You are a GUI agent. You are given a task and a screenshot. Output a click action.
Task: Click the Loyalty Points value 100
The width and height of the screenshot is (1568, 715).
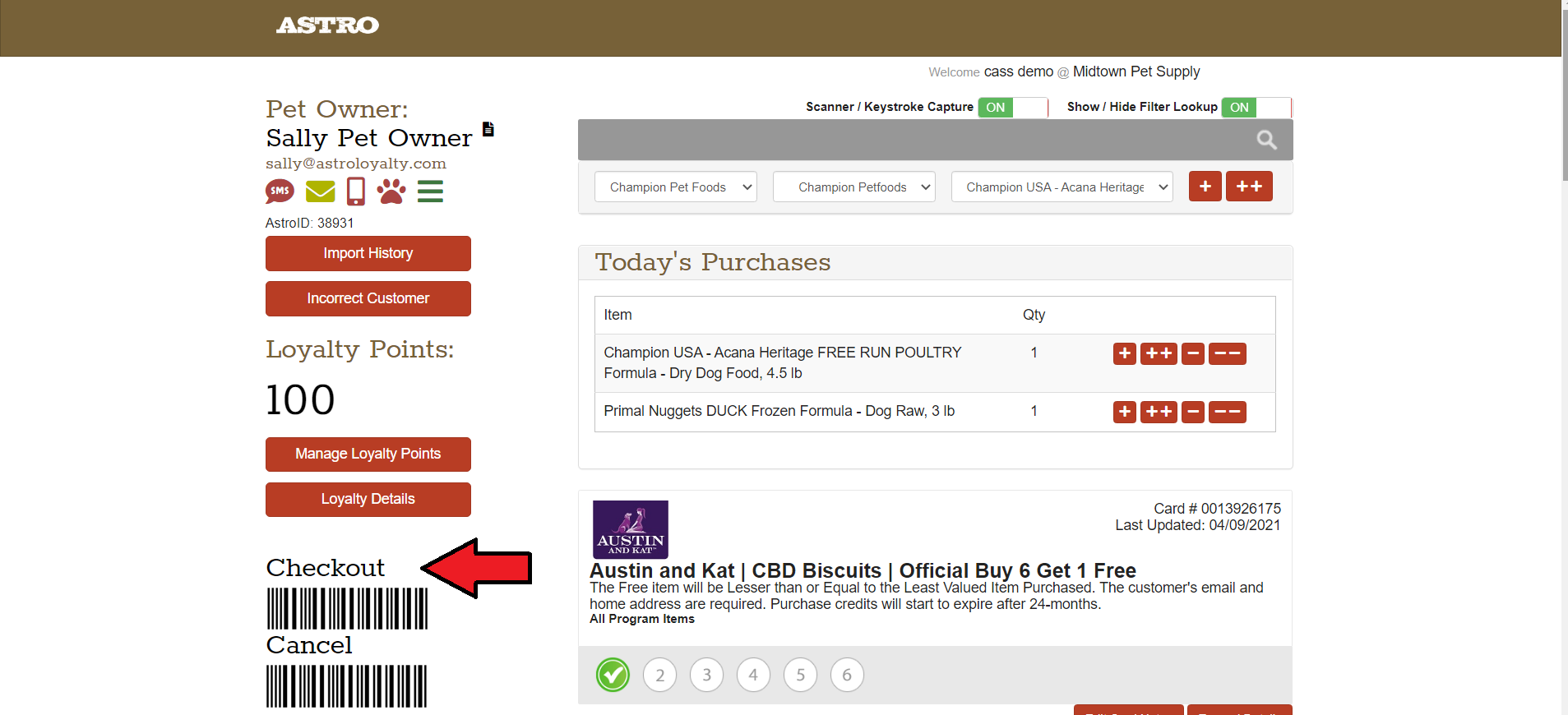300,400
